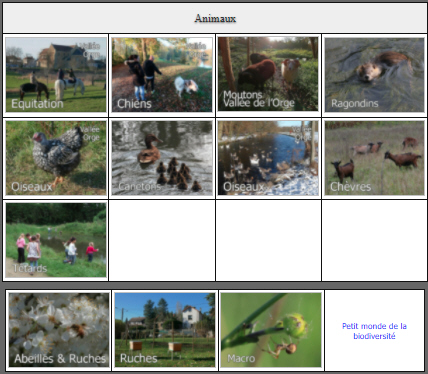Click the Ruches caption text
Image resolution: width=428 pixels, height=374 pixels.
click(138, 358)
